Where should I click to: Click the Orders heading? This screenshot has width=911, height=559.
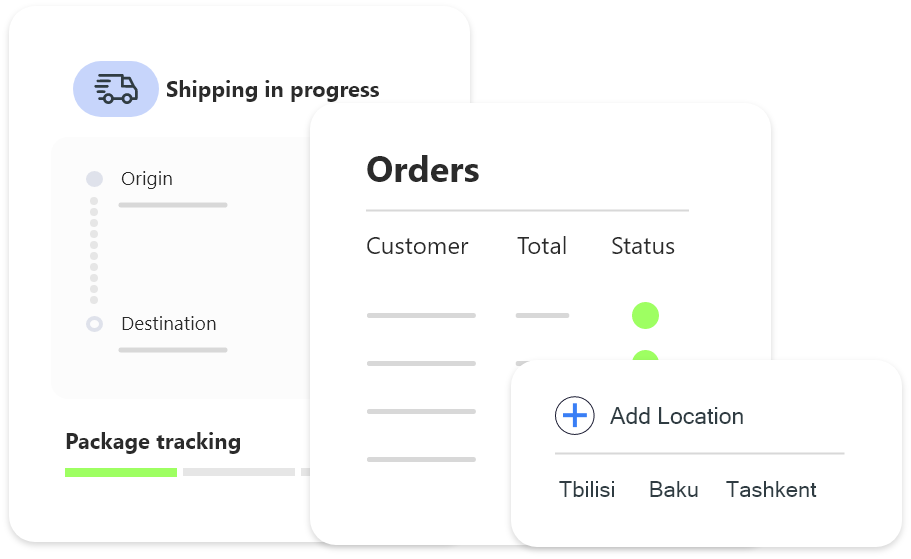[x=422, y=170]
